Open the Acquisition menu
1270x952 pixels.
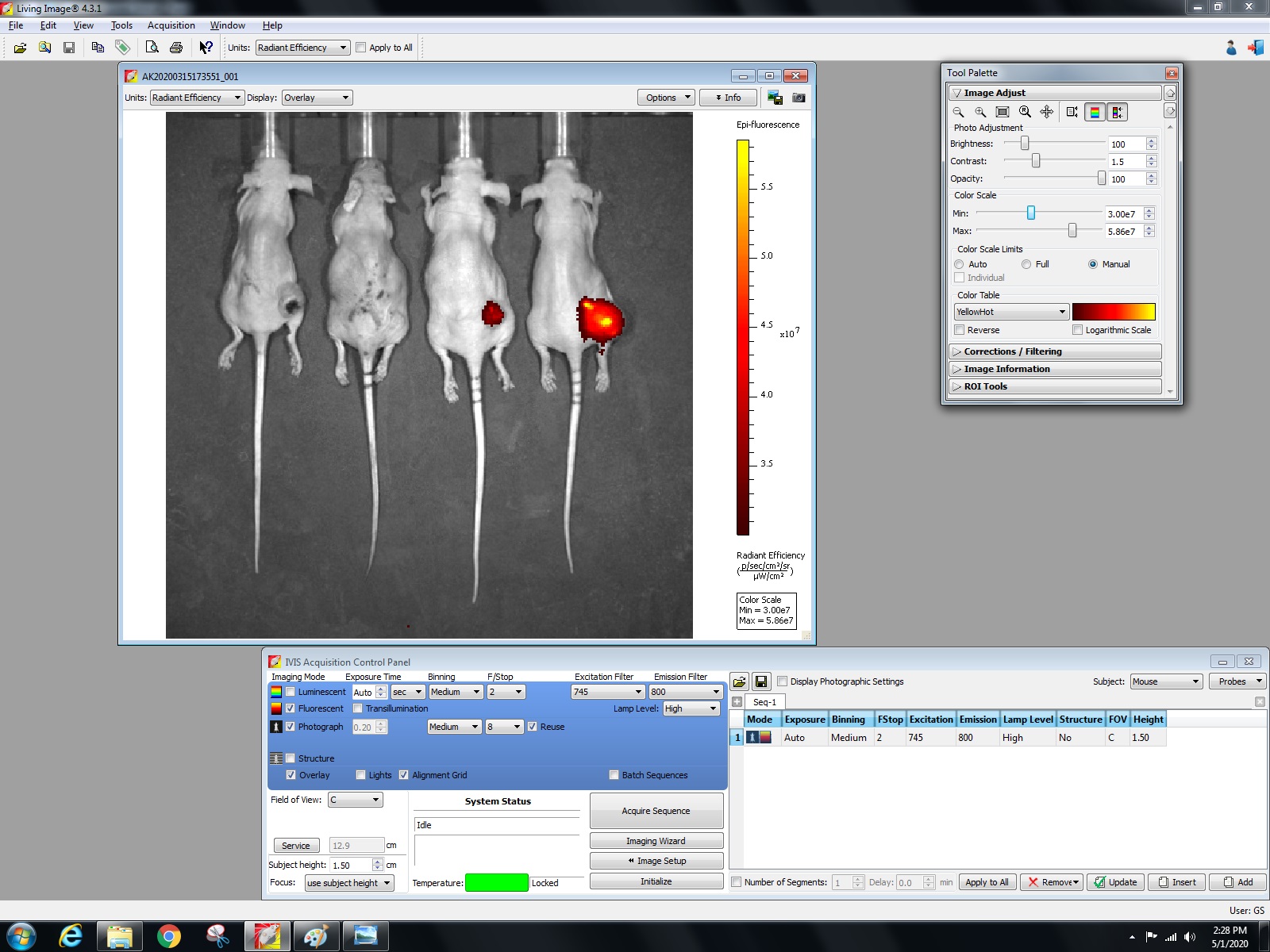pyautogui.click(x=171, y=25)
